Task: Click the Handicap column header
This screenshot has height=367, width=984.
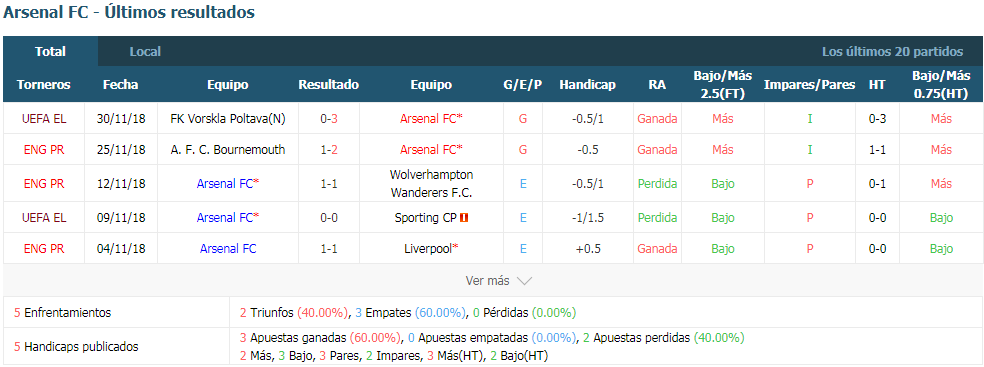Action: click(x=587, y=85)
